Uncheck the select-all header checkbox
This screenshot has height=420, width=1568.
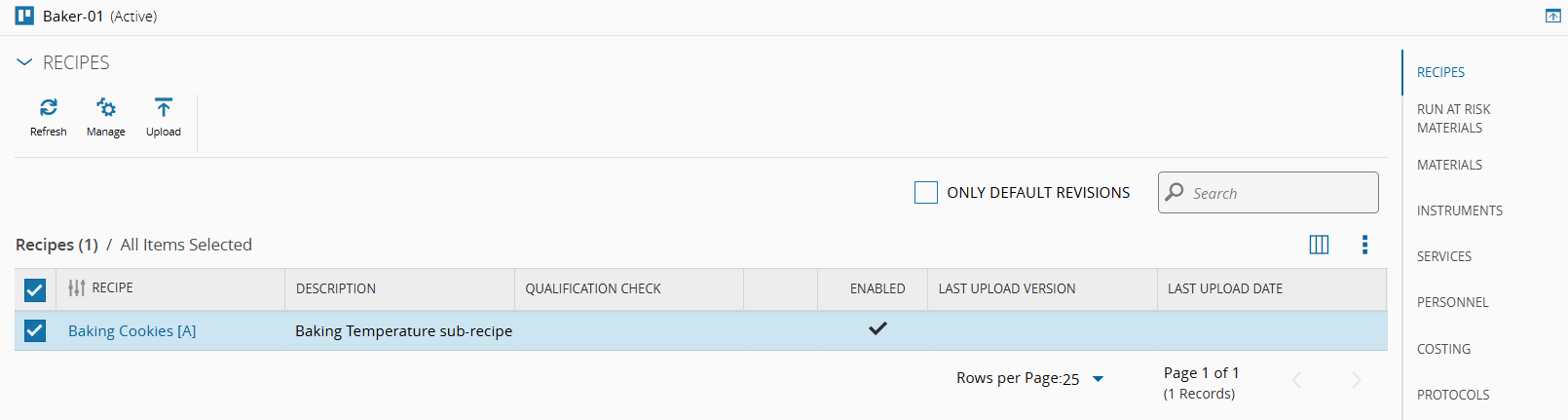pos(35,289)
